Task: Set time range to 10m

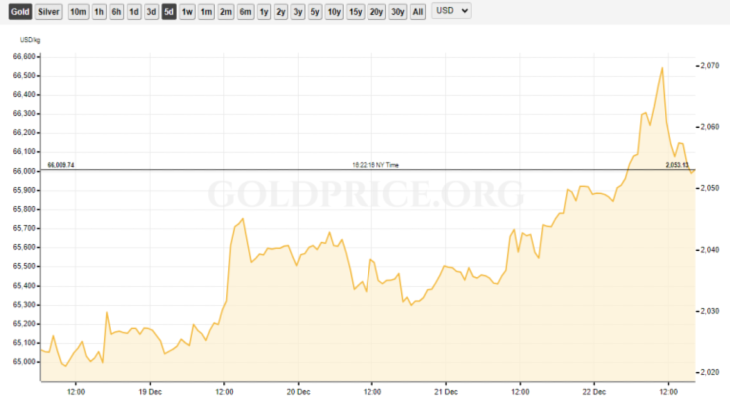Action: (78, 12)
